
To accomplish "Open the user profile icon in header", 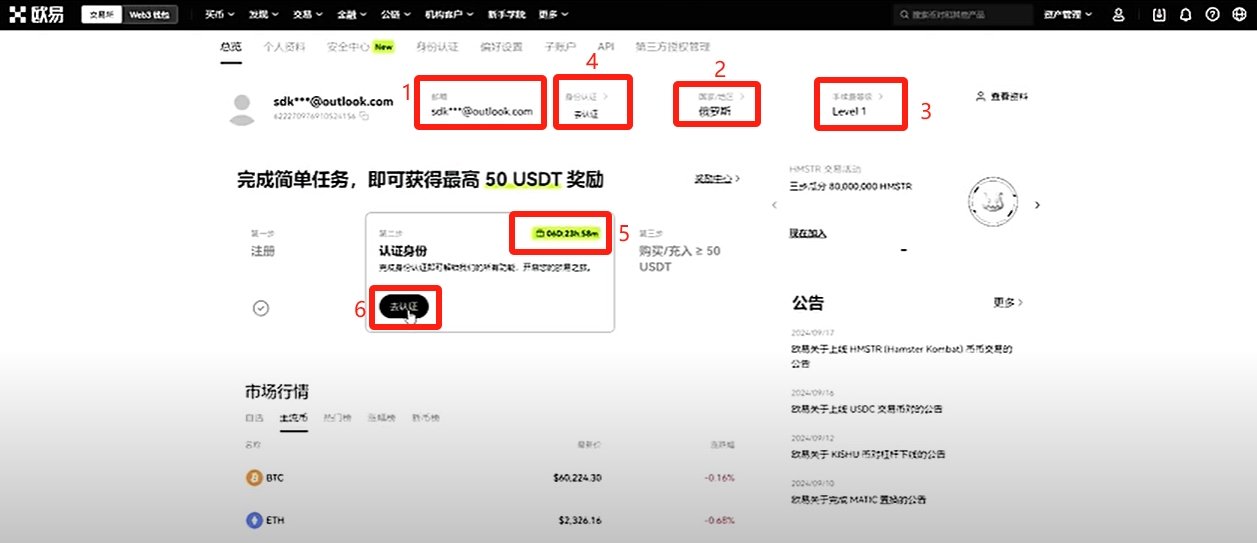I will pos(1118,15).
